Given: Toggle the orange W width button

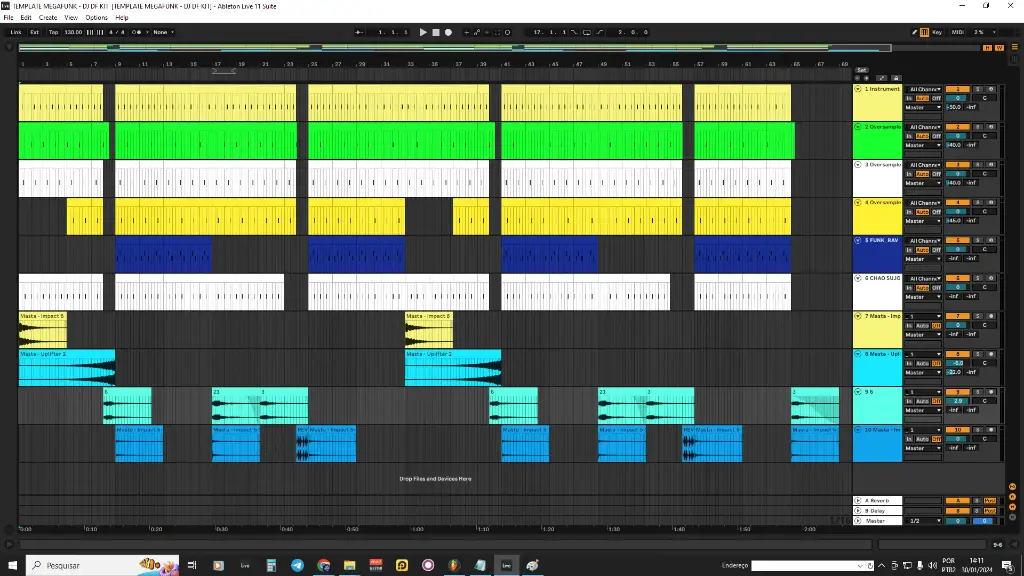Looking at the screenshot, I should tap(999, 48).
